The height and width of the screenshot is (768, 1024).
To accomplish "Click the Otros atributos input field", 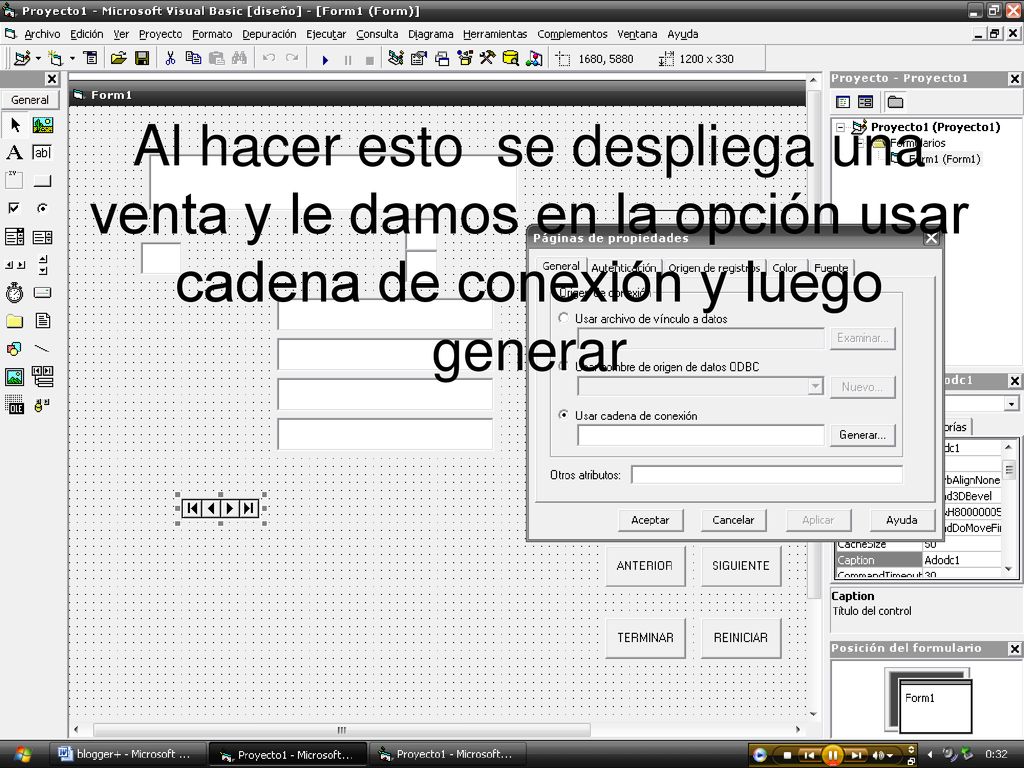I will 767,475.
